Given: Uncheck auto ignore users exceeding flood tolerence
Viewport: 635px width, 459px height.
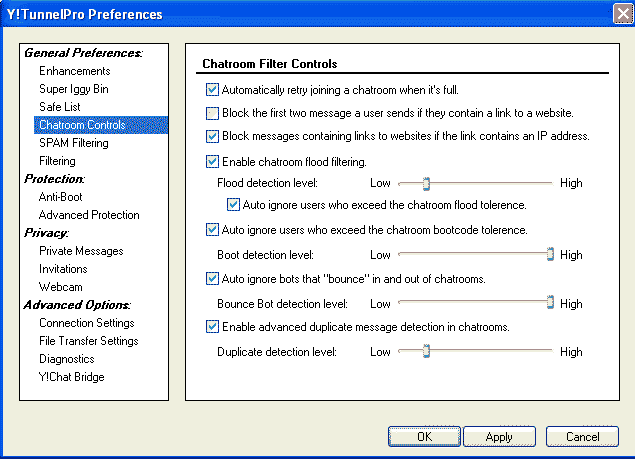Looking at the screenshot, I should (233, 205).
